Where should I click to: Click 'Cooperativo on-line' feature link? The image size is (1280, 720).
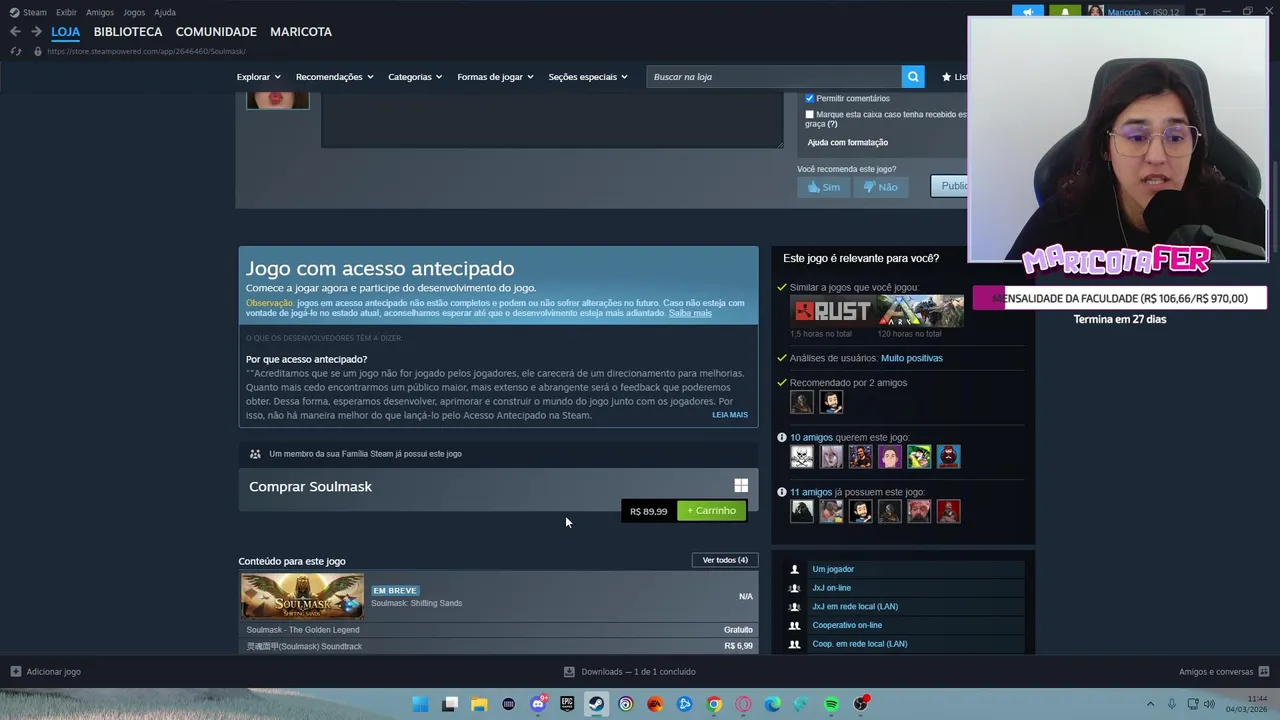coord(847,625)
